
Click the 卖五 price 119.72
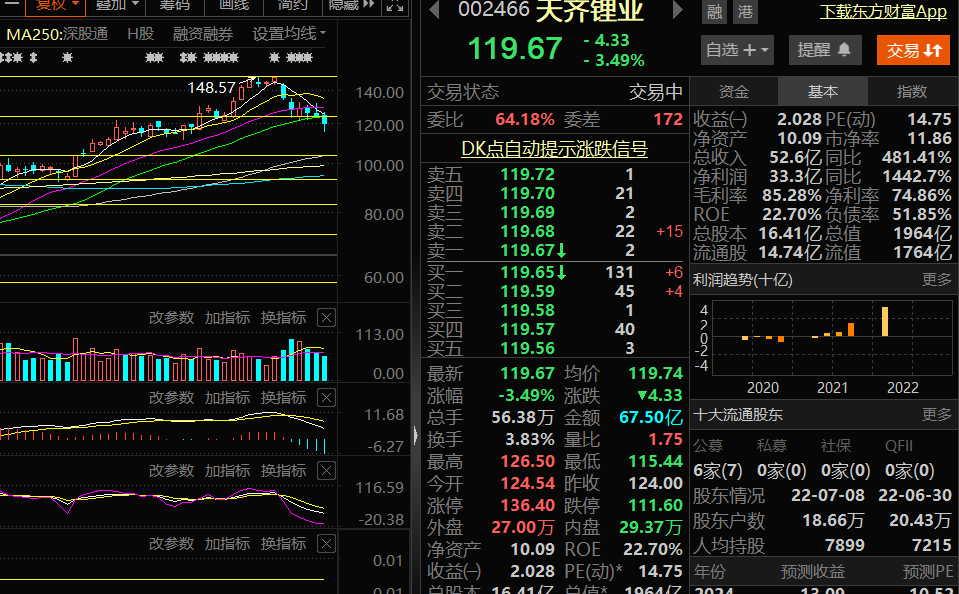[527, 174]
